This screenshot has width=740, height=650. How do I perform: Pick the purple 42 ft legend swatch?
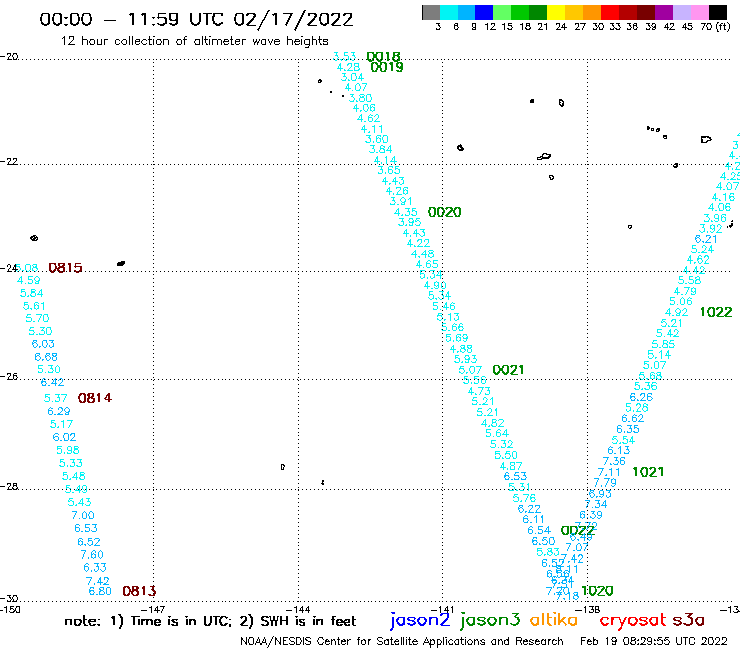663,12
